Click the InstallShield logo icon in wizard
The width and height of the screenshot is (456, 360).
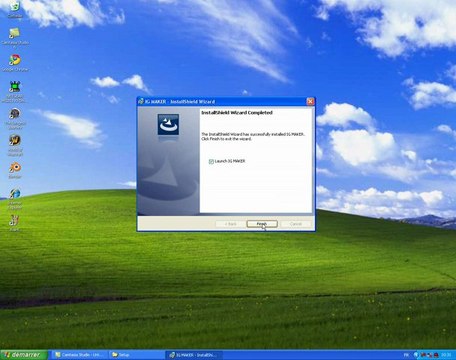pos(168,124)
